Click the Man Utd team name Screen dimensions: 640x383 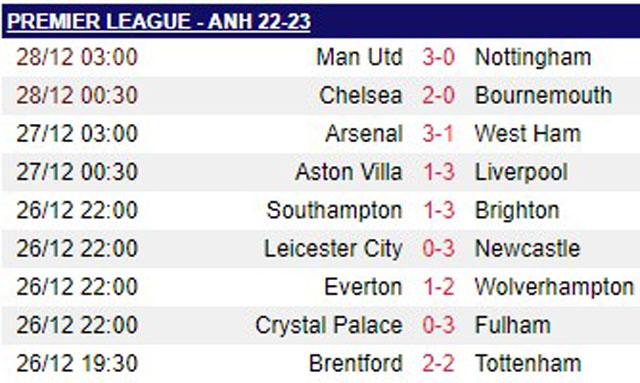[x=360, y=57]
